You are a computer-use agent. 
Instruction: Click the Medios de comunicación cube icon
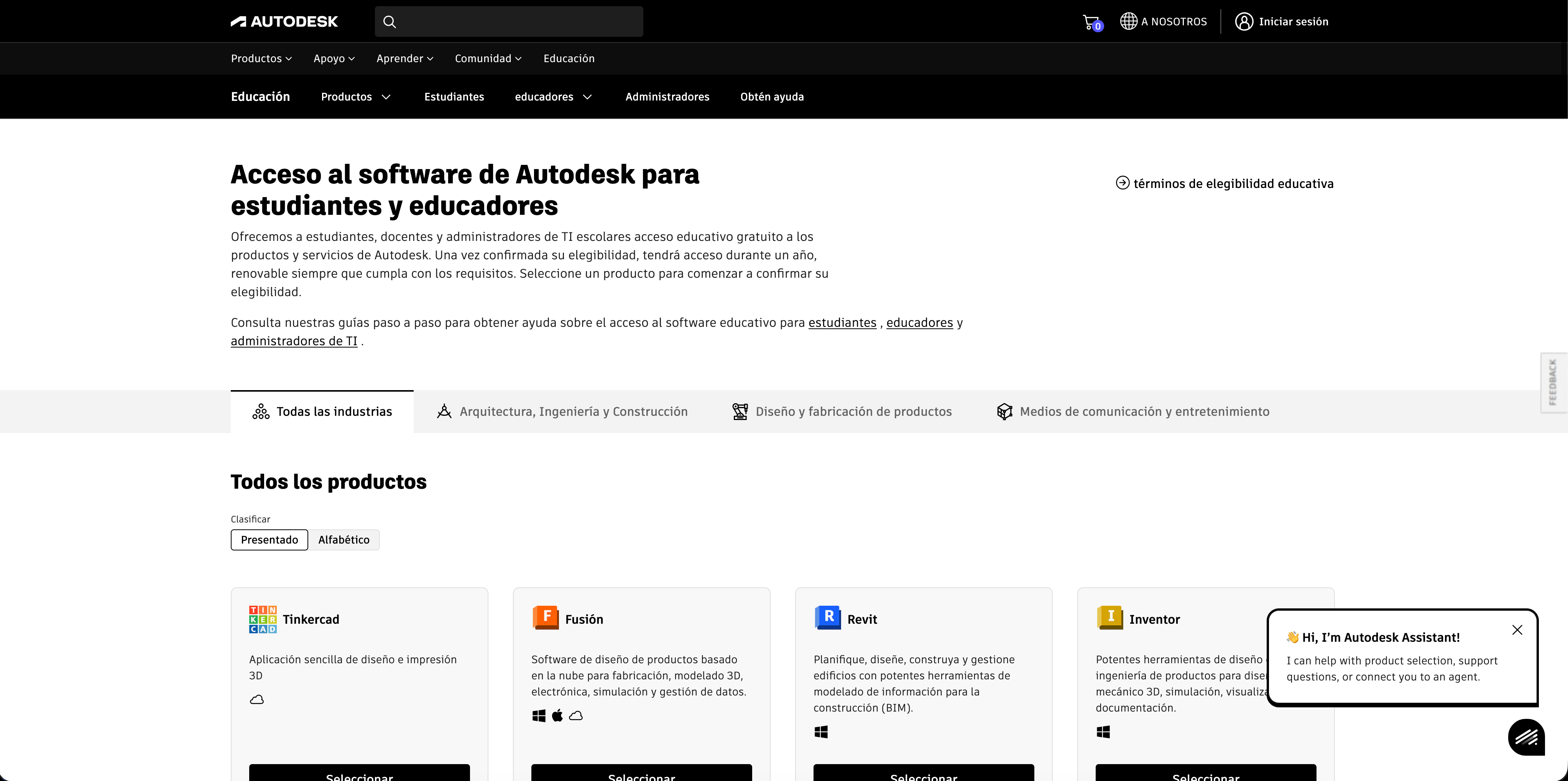1004,412
